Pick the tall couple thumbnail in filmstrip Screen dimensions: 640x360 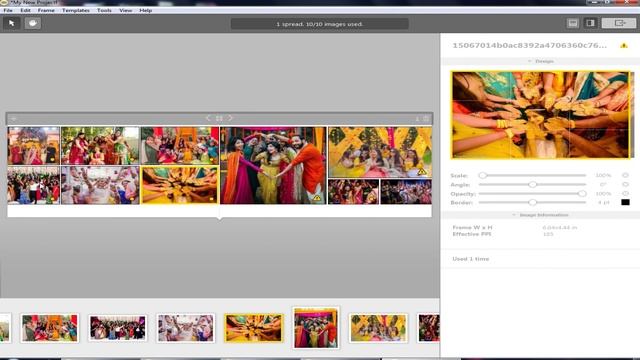point(316,328)
